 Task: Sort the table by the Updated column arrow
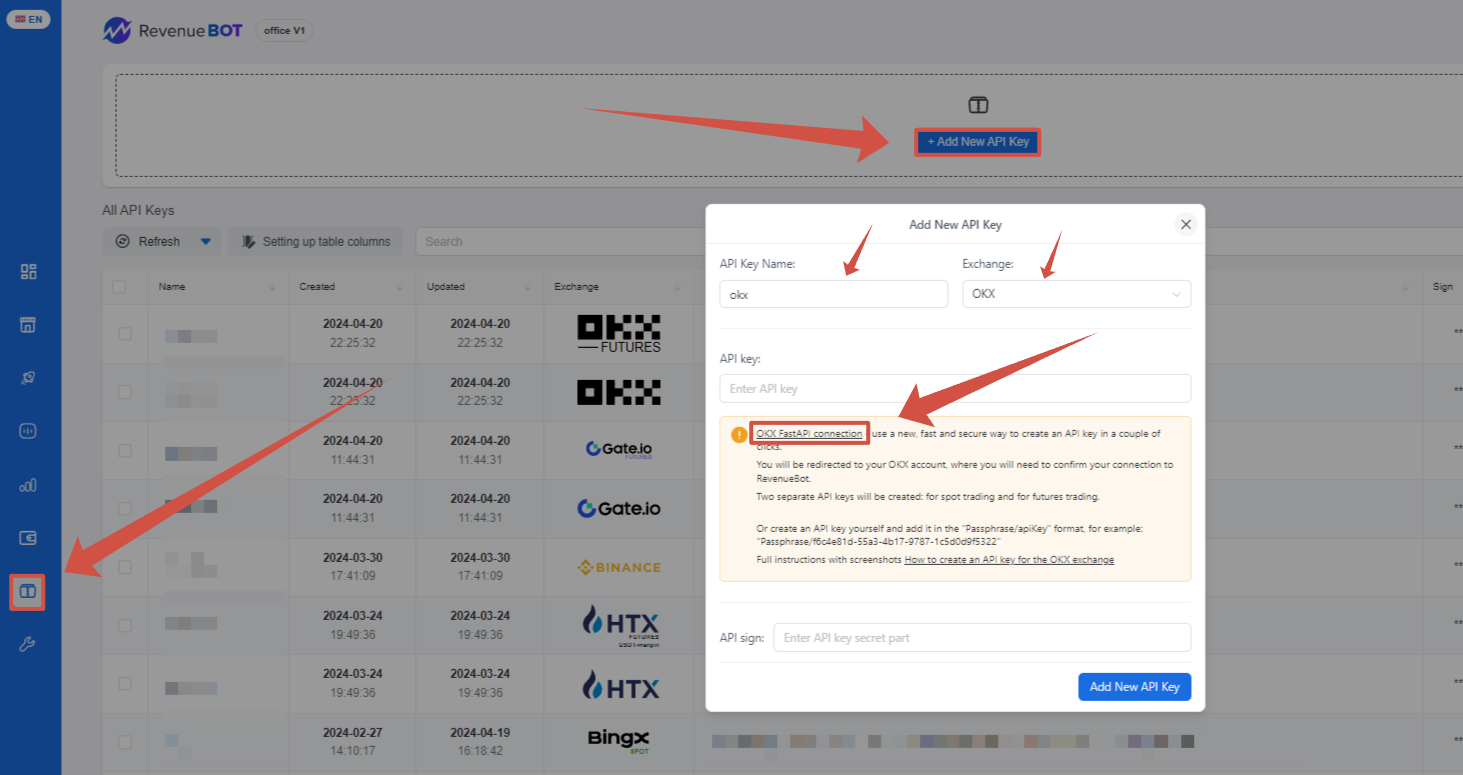pos(528,287)
